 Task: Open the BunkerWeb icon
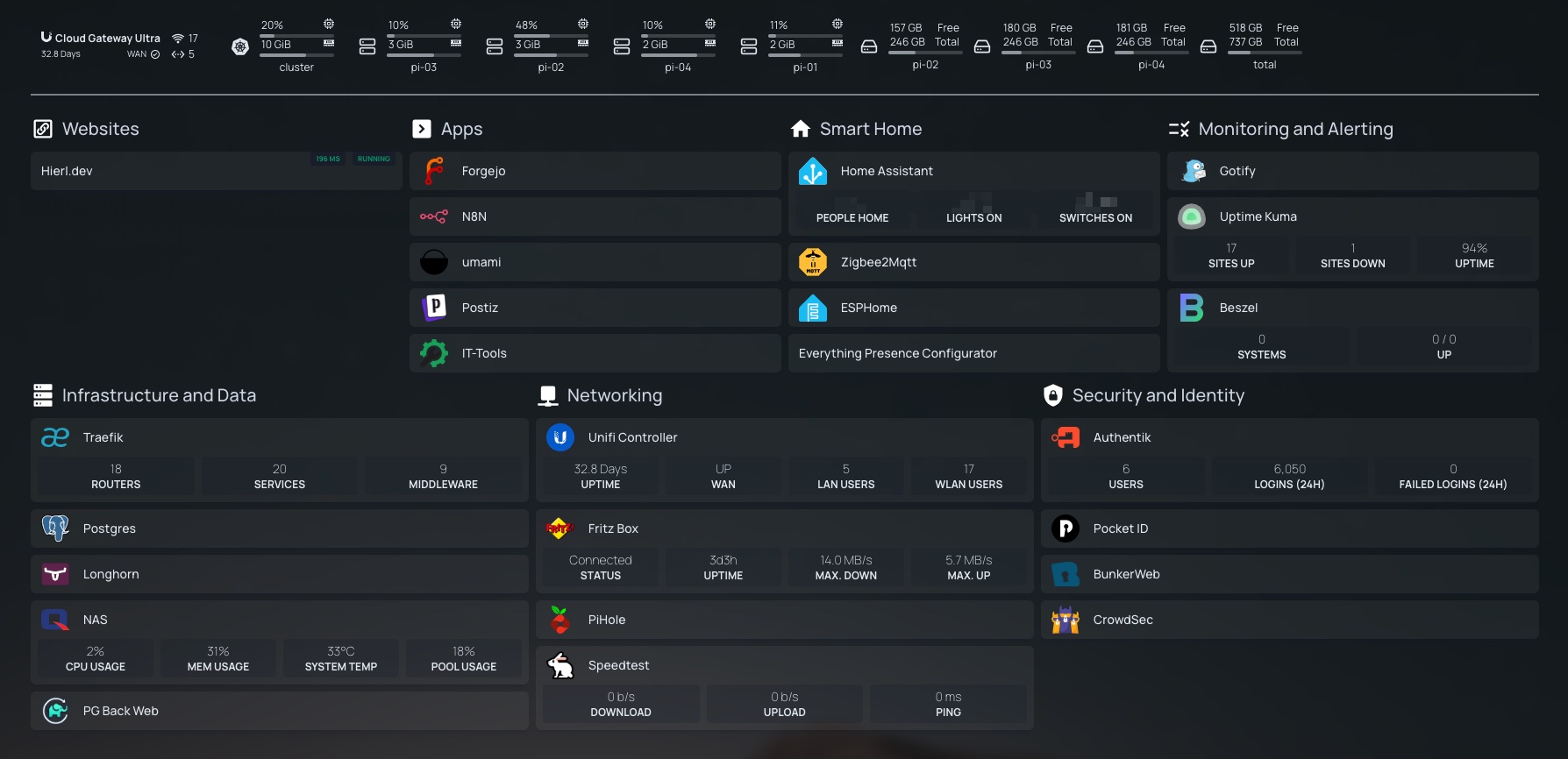point(1066,574)
